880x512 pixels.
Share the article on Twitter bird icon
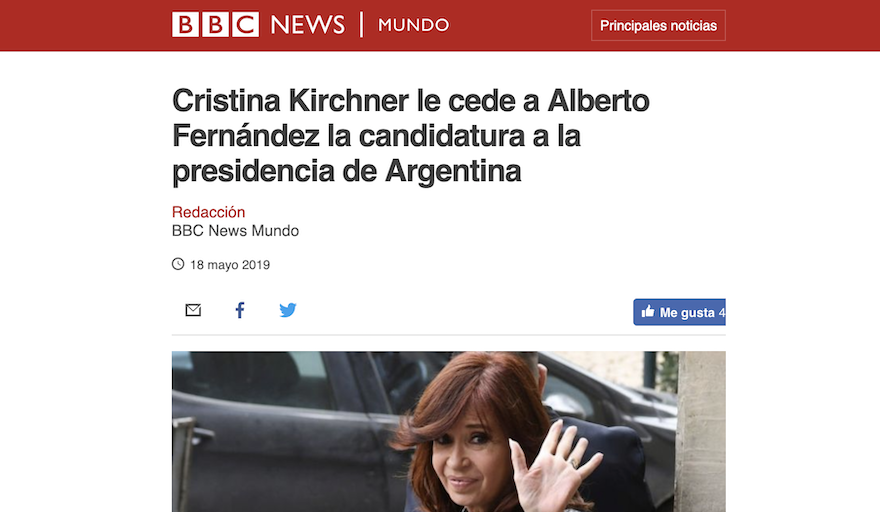click(288, 310)
